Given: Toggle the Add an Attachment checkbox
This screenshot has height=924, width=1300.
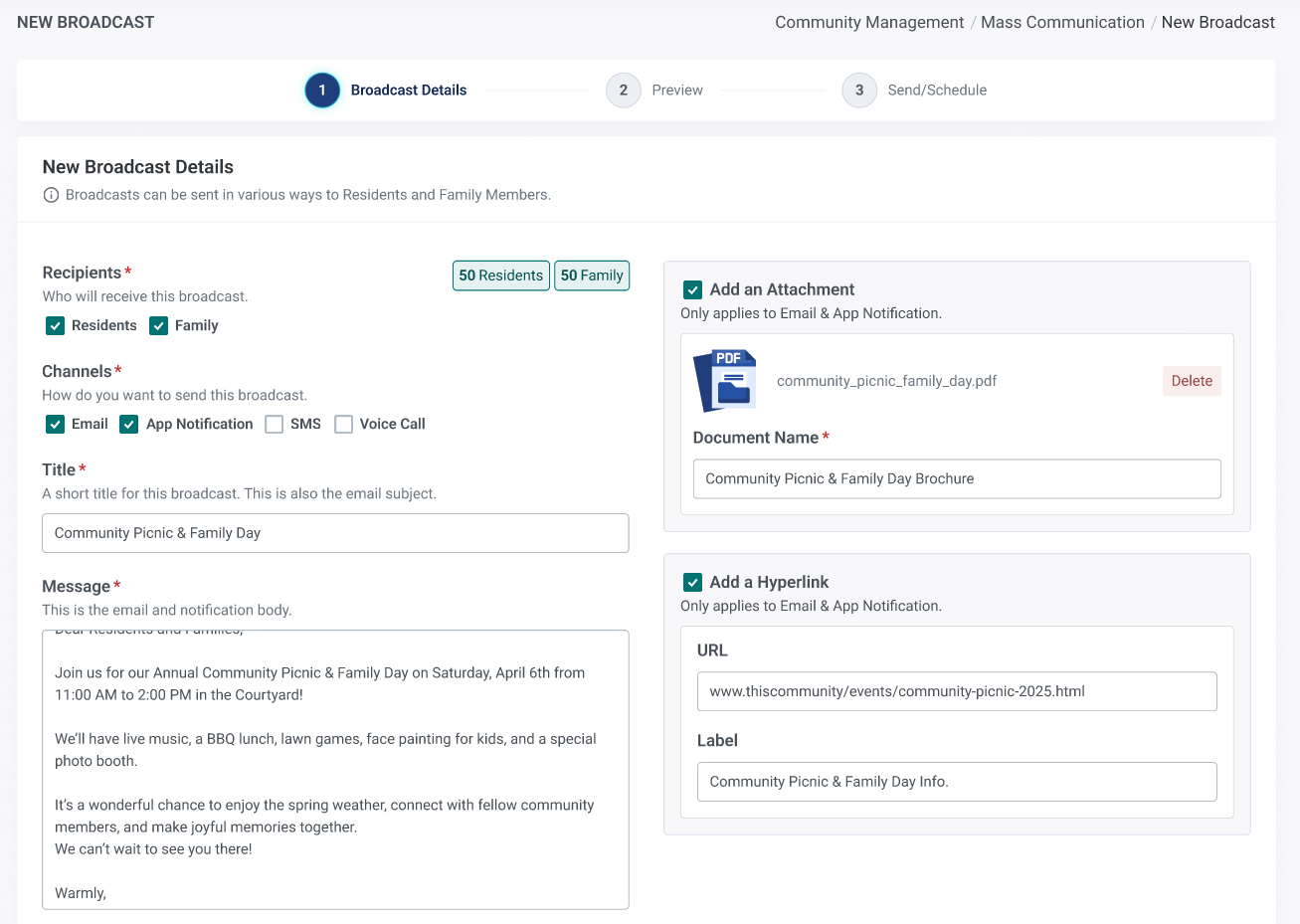Looking at the screenshot, I should point(693,290).
